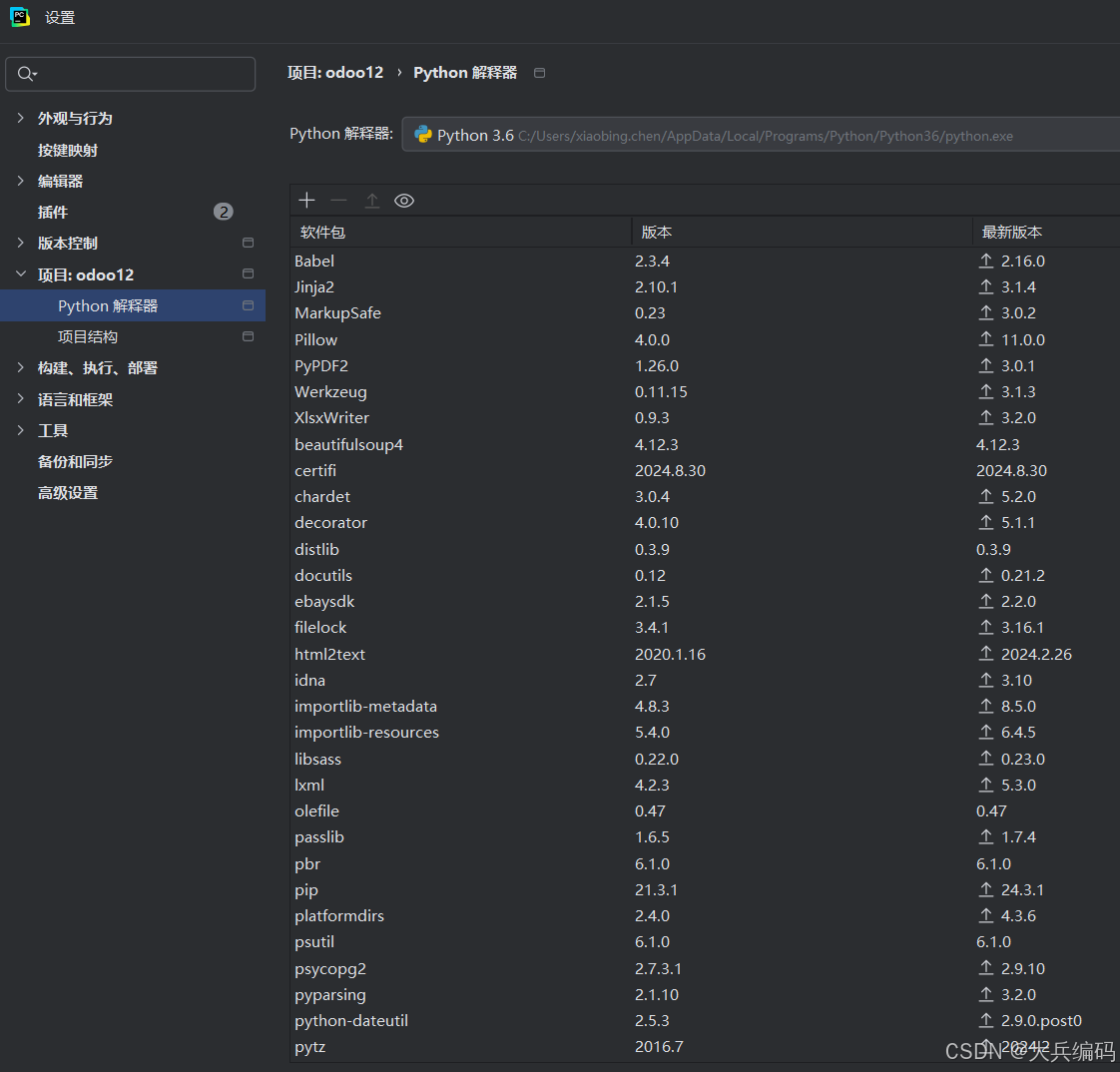Click the 项目: odoo12 breadcrumb link
This screenshot has width=1120, height=1072.
pyautogui.click(x=335, y=72)
